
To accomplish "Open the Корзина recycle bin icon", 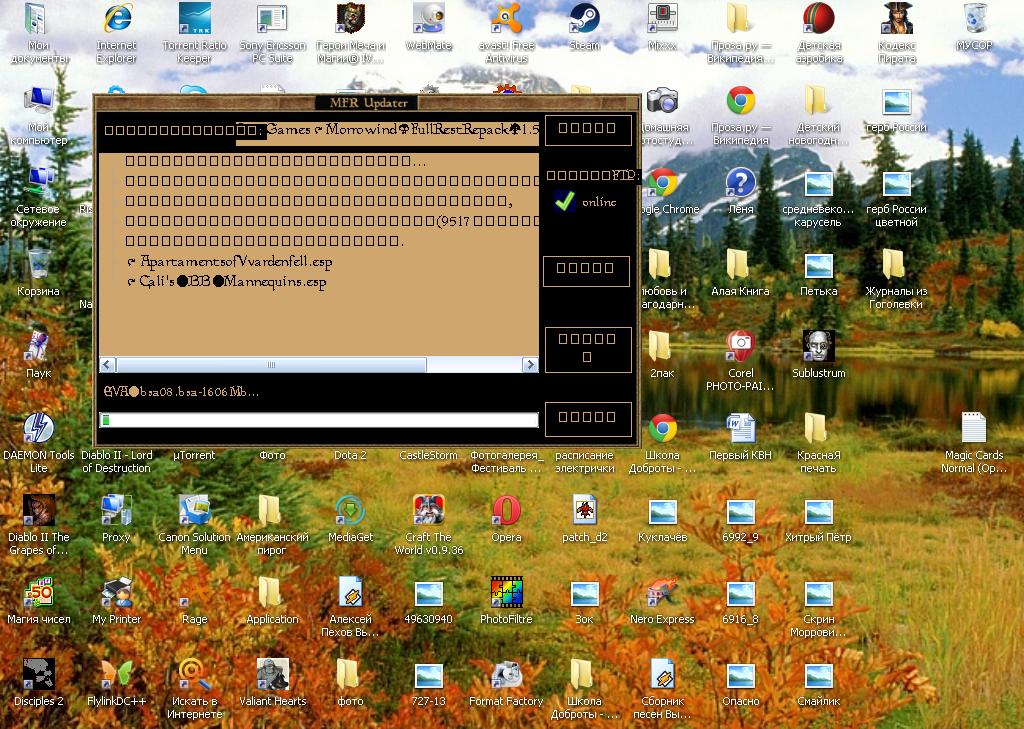I will (x=38, y=266).
